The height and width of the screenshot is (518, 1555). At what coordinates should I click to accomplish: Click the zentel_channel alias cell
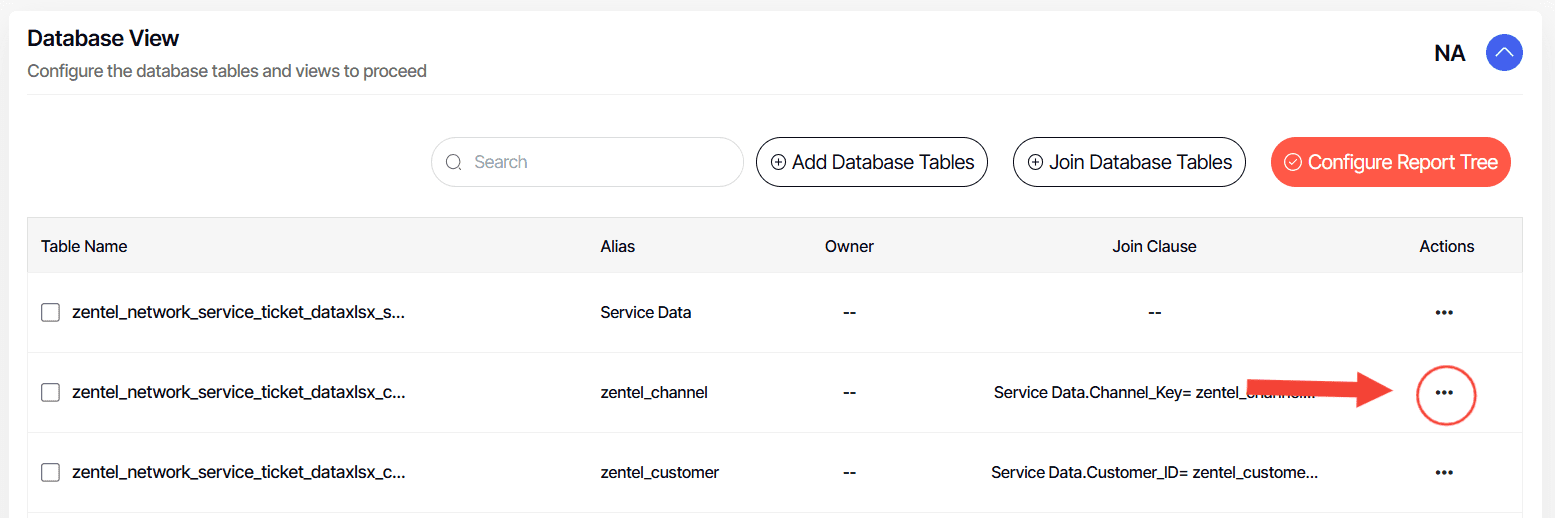[x=654, y=392]
